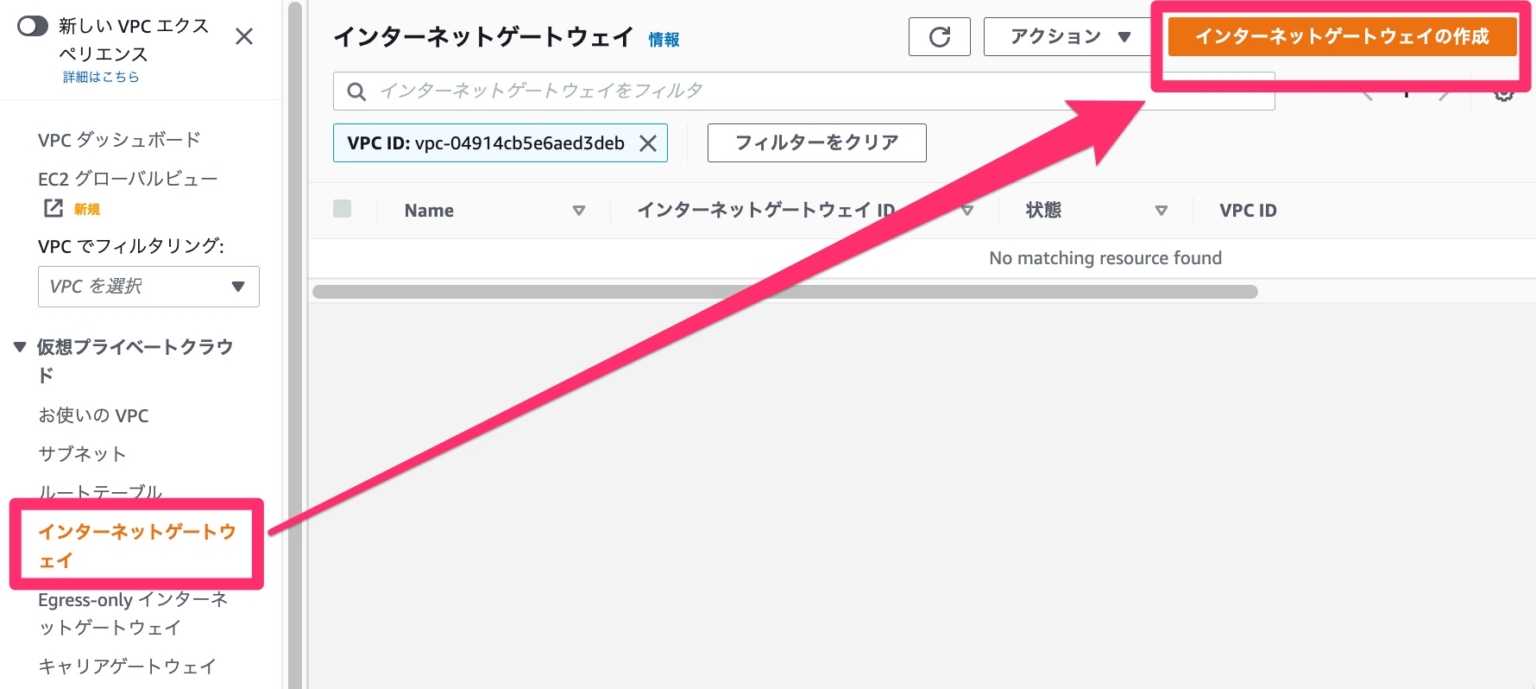Open the アクション dropdown
The image size is (1536, 689).
pos(1067,36)
